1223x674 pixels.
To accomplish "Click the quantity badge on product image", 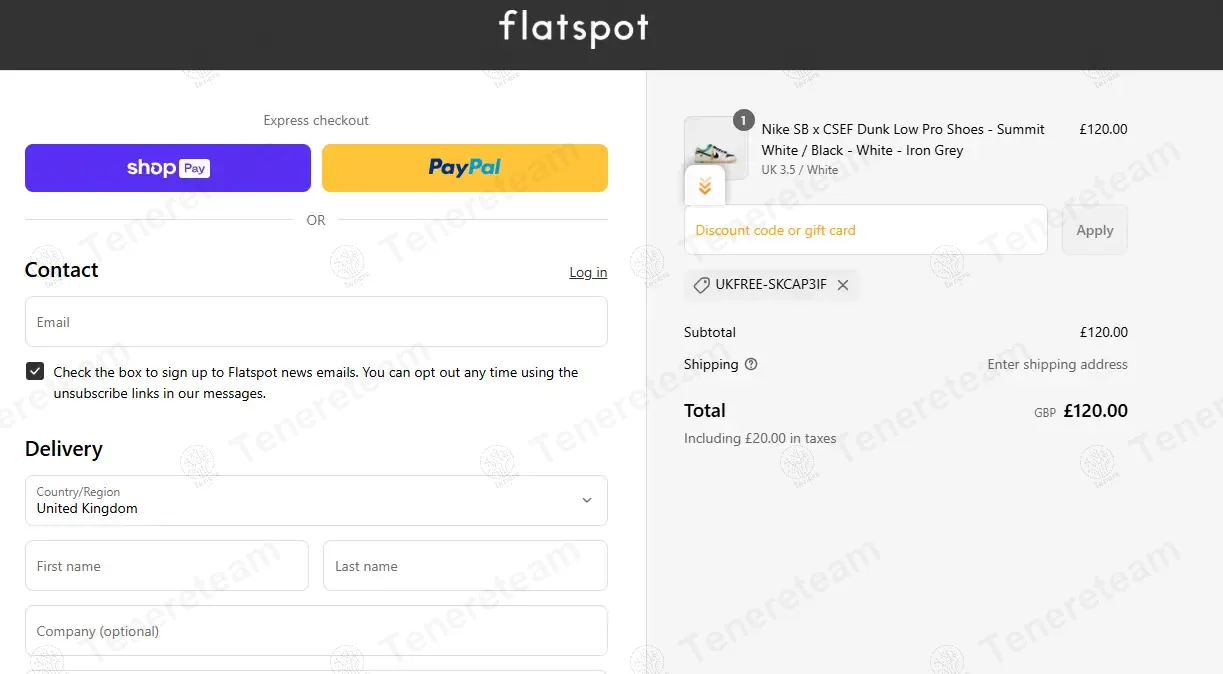I will click(743, 120).
